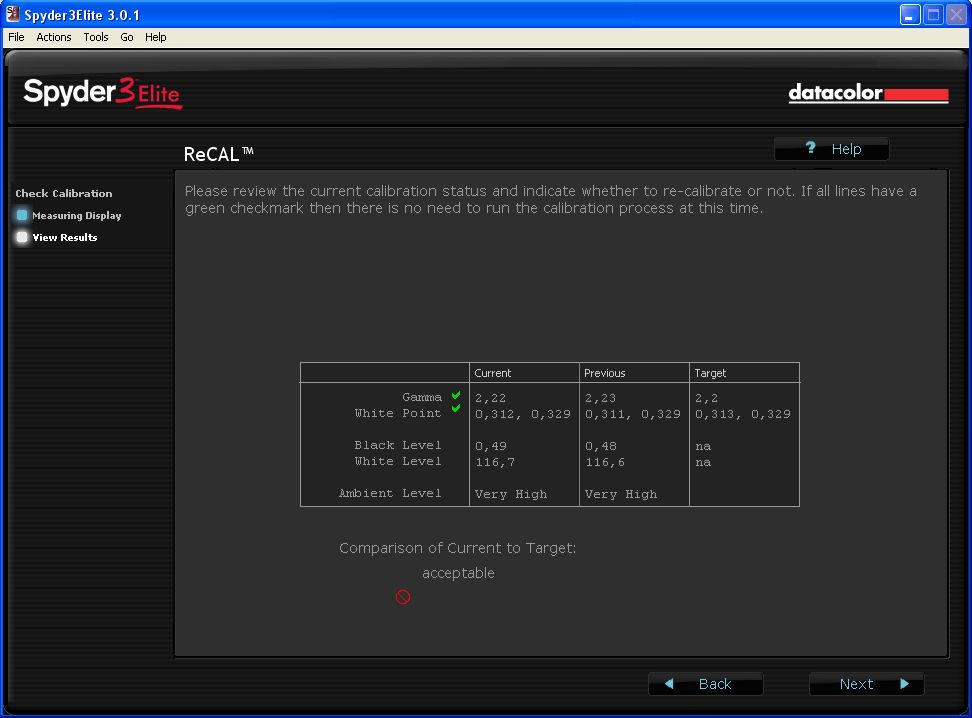Click the Previous column header
The width and height of the screenshot is (972, 718).
coord(605,373)
